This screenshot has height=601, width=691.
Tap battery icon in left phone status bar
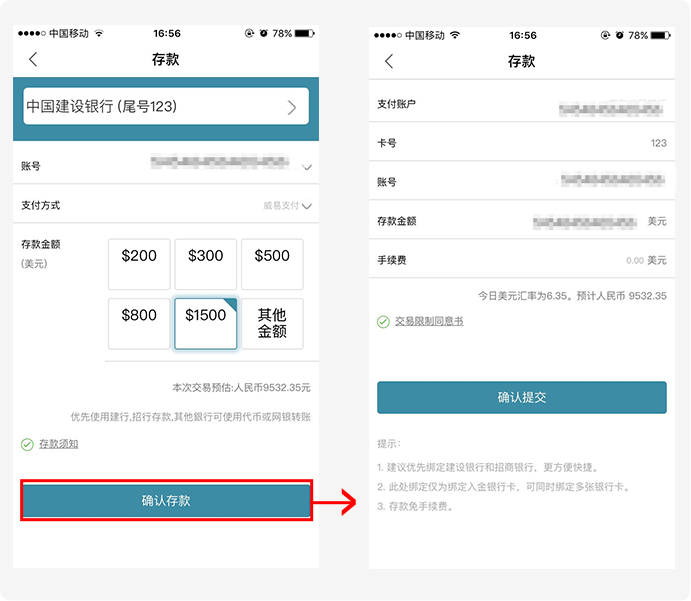[306, 33]
